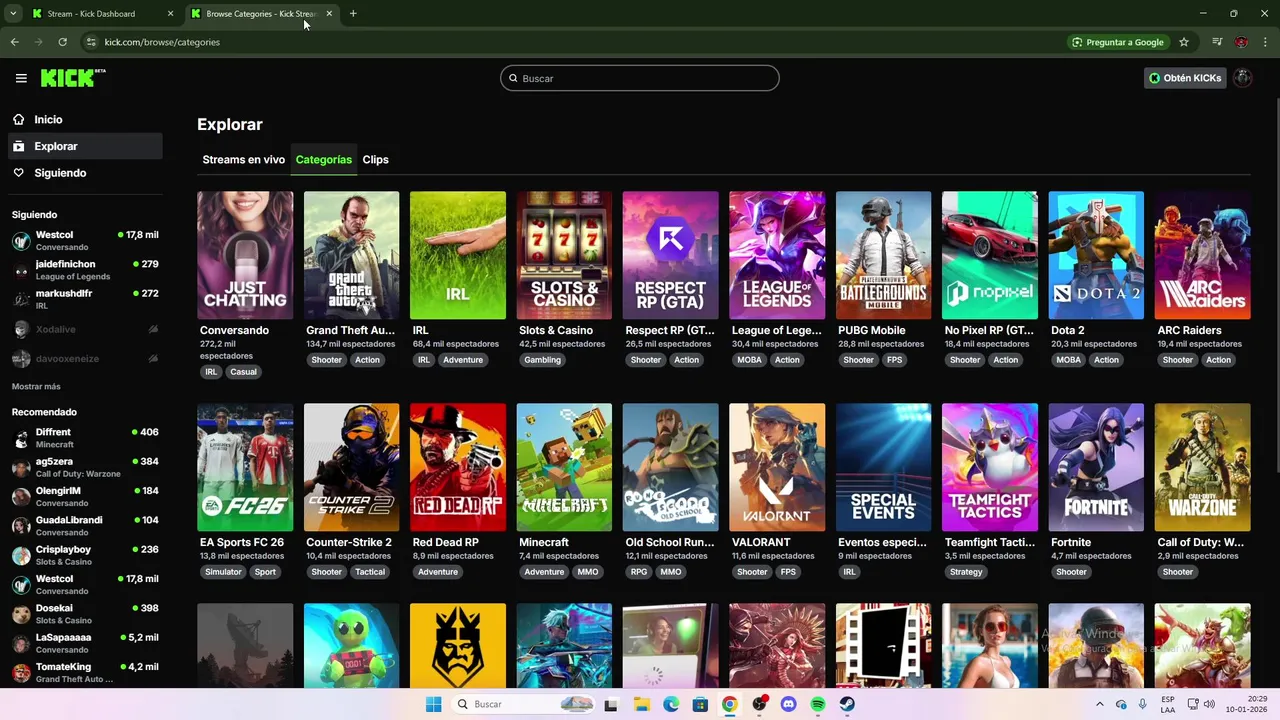Open File Explorer from taskbar
The image size is (1280, 720).
tap(641, 704)
